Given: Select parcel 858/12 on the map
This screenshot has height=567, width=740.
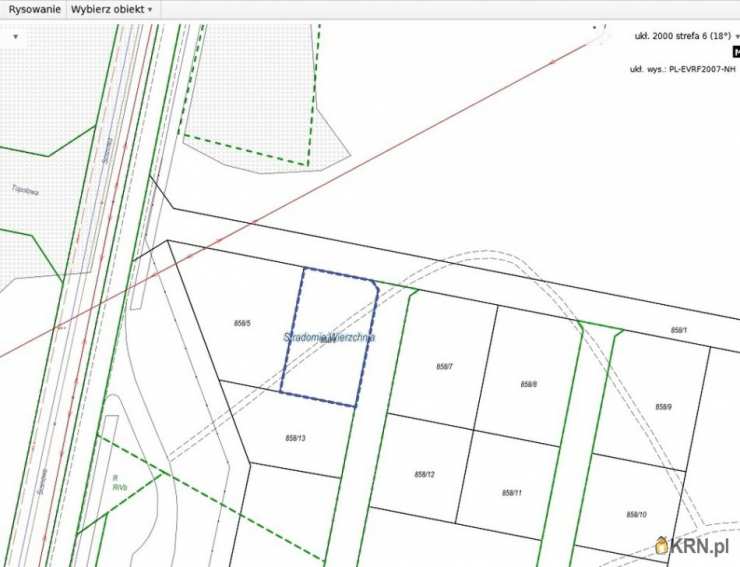Looking at the screenshot, I should point(424,473).
